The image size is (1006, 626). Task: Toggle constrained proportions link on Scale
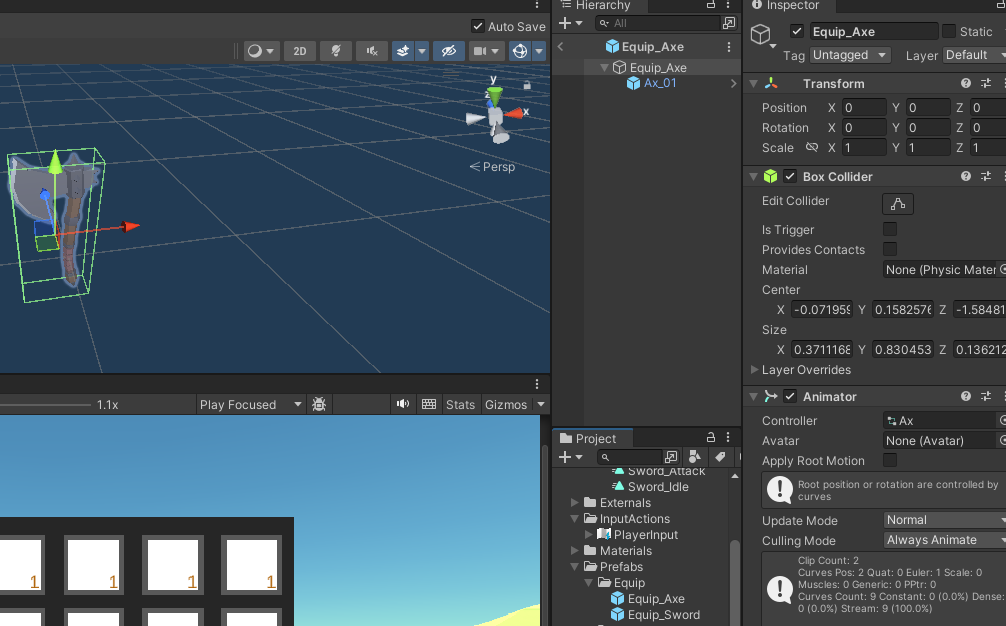point(812,148)
